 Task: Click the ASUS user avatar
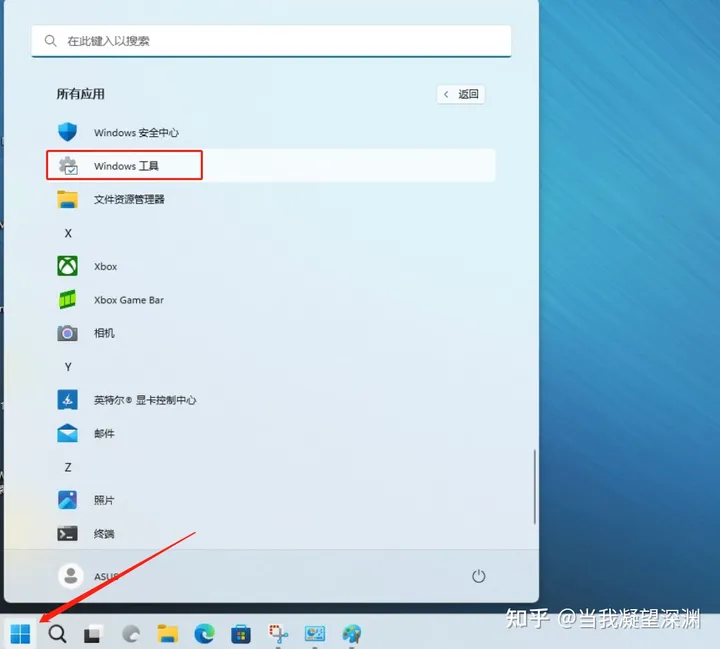tap(71, 576)
